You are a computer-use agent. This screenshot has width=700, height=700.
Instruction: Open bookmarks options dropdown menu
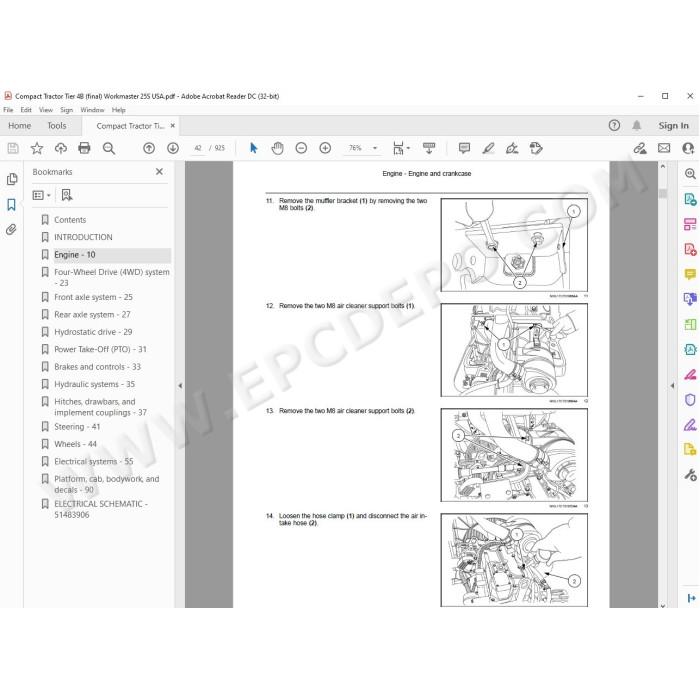pyautogui.click(x=41, y=195)
